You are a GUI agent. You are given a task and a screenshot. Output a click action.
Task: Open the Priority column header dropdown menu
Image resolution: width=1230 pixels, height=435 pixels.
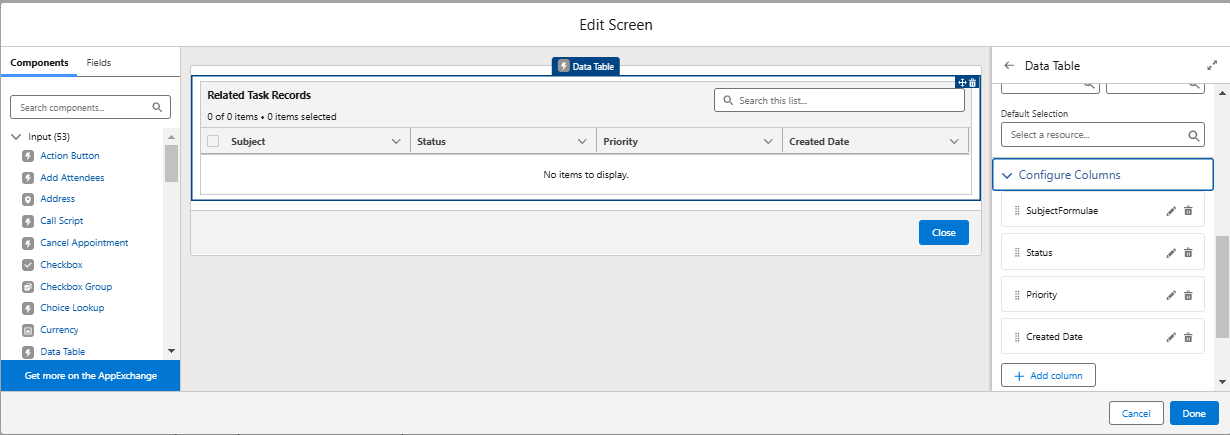click(x=768, y=142)
